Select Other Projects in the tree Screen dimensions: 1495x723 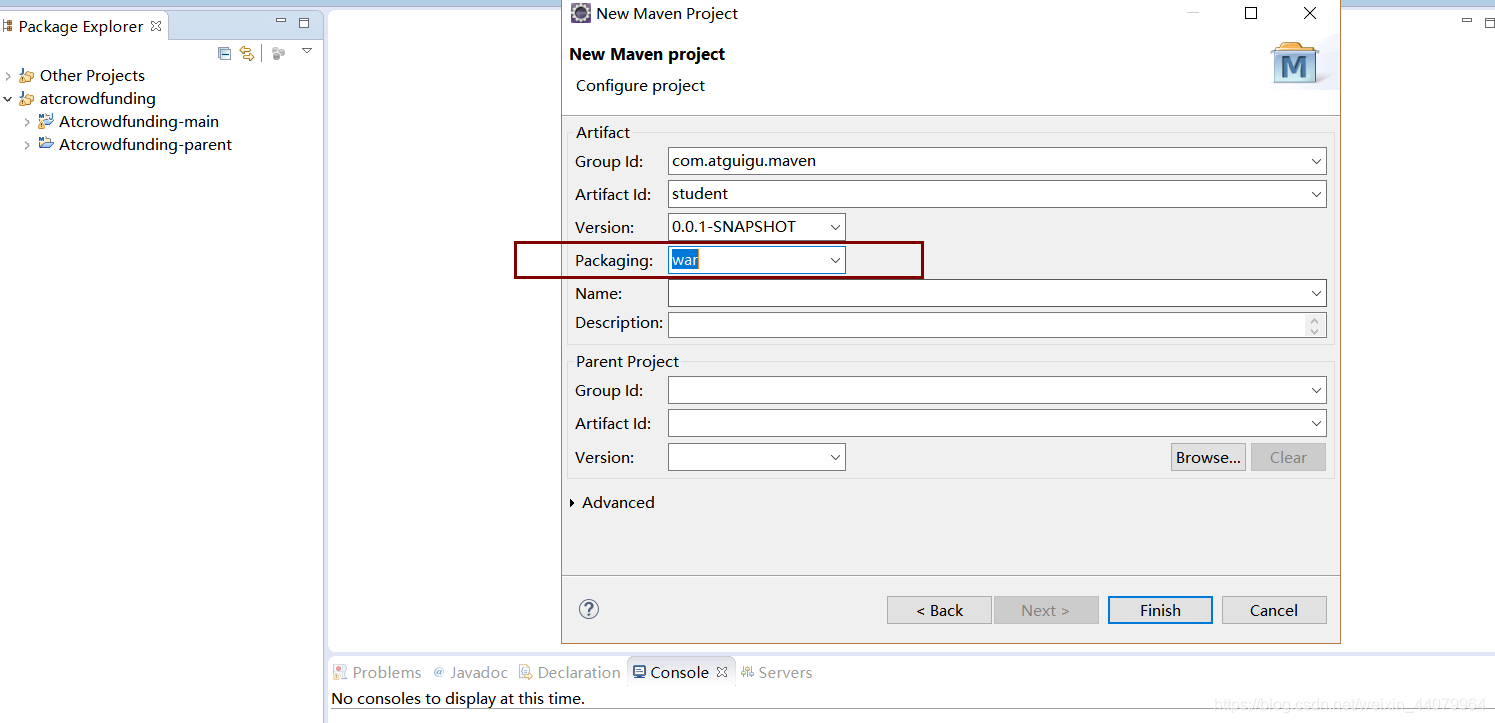click(92, 76)
